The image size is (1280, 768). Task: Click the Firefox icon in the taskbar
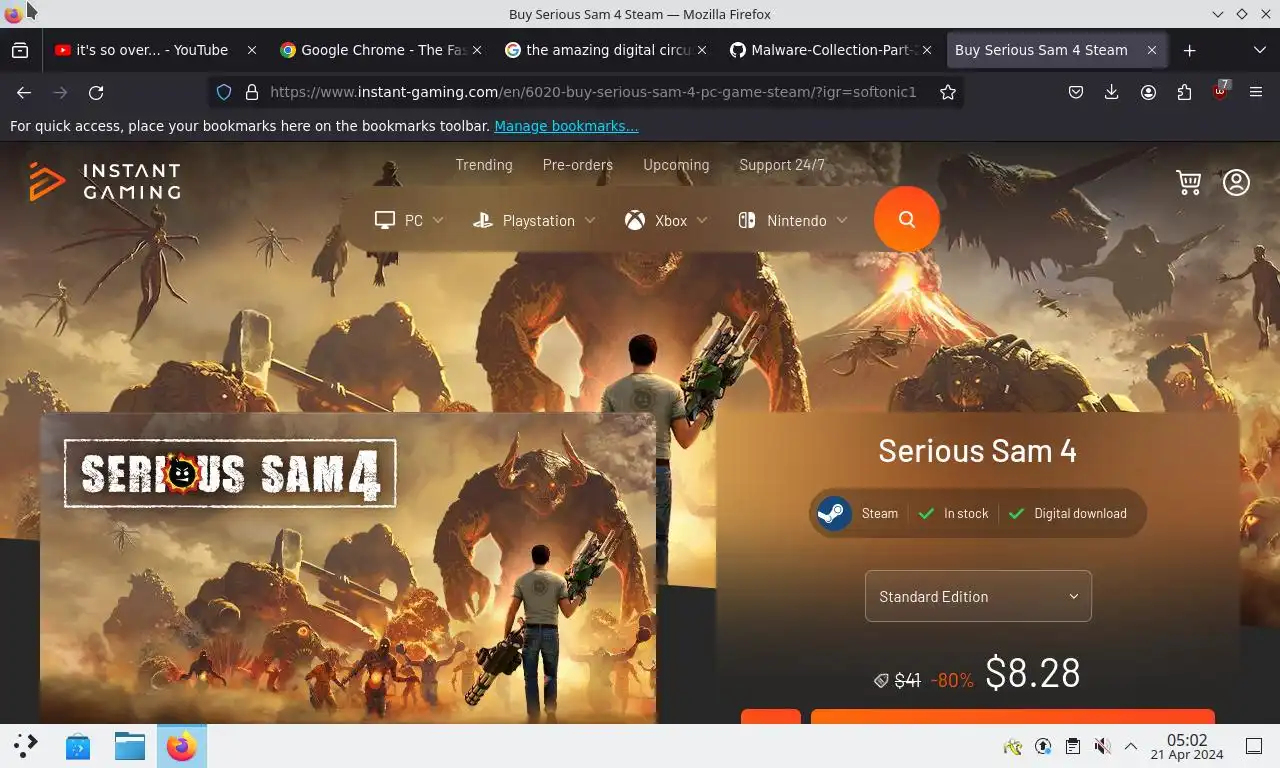181,746
